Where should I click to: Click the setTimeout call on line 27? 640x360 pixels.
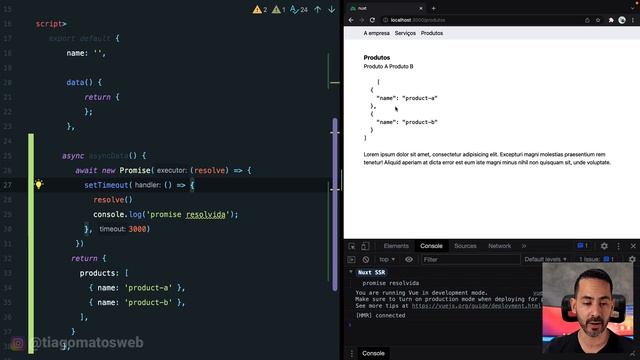pos(106,185)
